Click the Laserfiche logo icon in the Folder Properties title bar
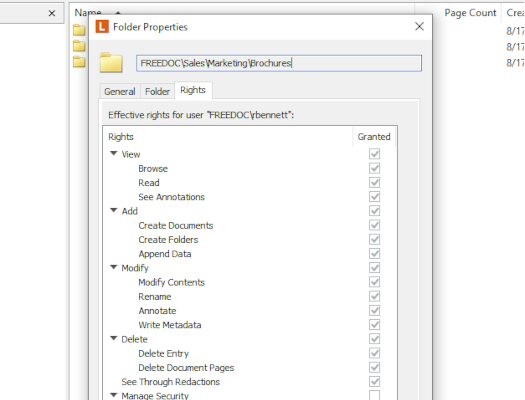525x400 pixels. pos(102,26)
